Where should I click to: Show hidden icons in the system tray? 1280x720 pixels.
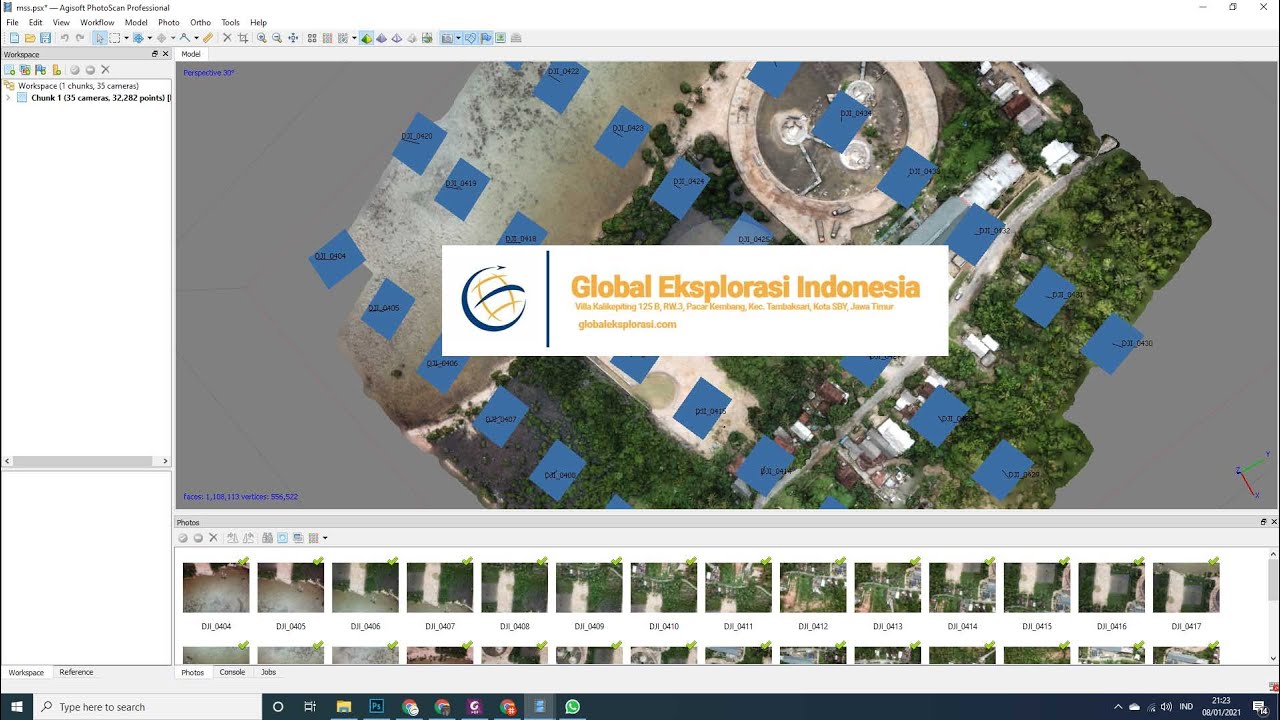pos(1118,707)
